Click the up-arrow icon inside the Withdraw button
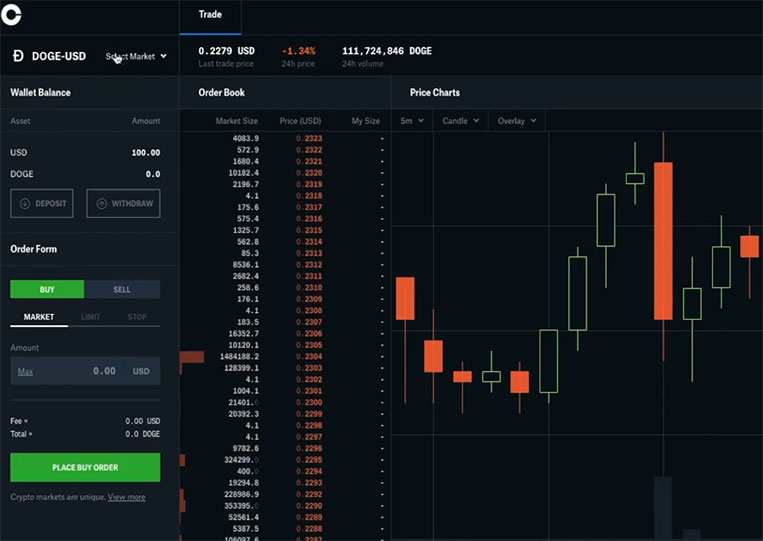 [x=101, y=203]
